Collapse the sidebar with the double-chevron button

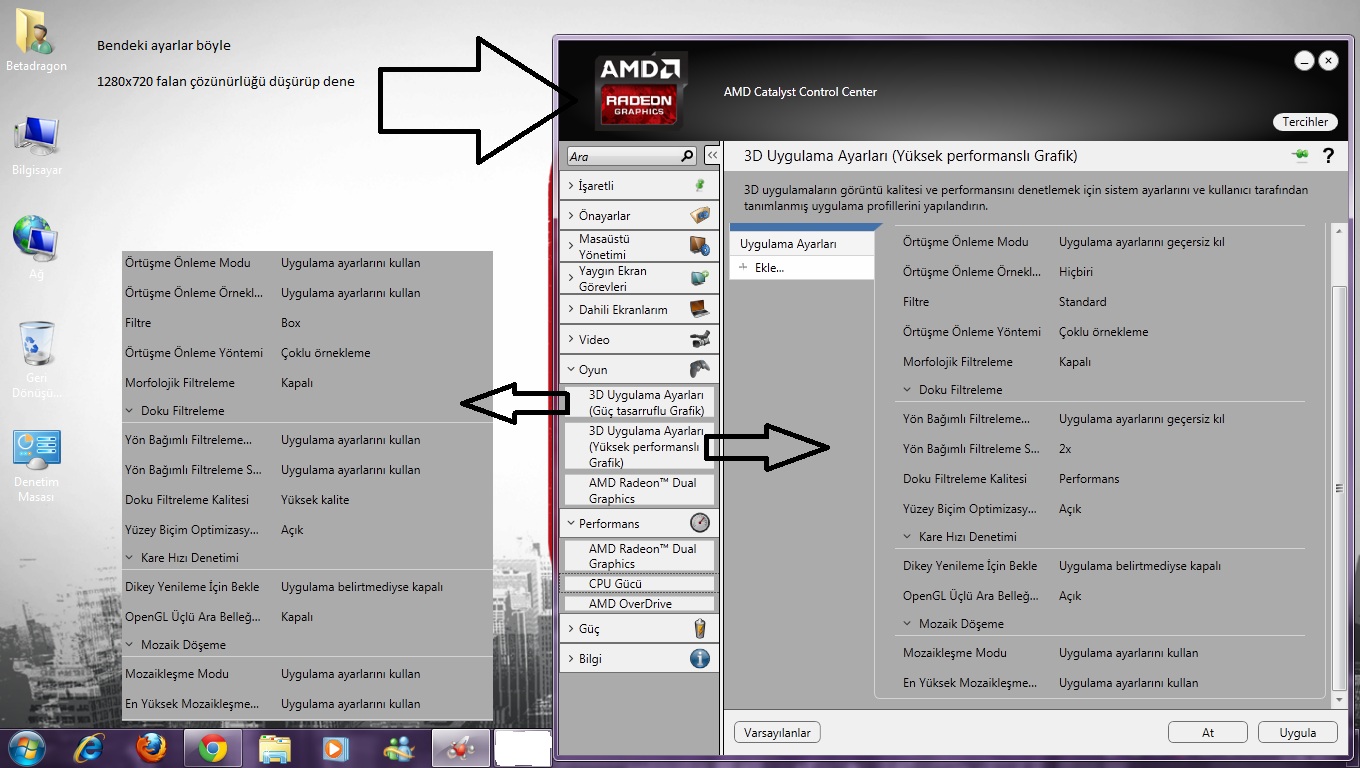(712, 156)
